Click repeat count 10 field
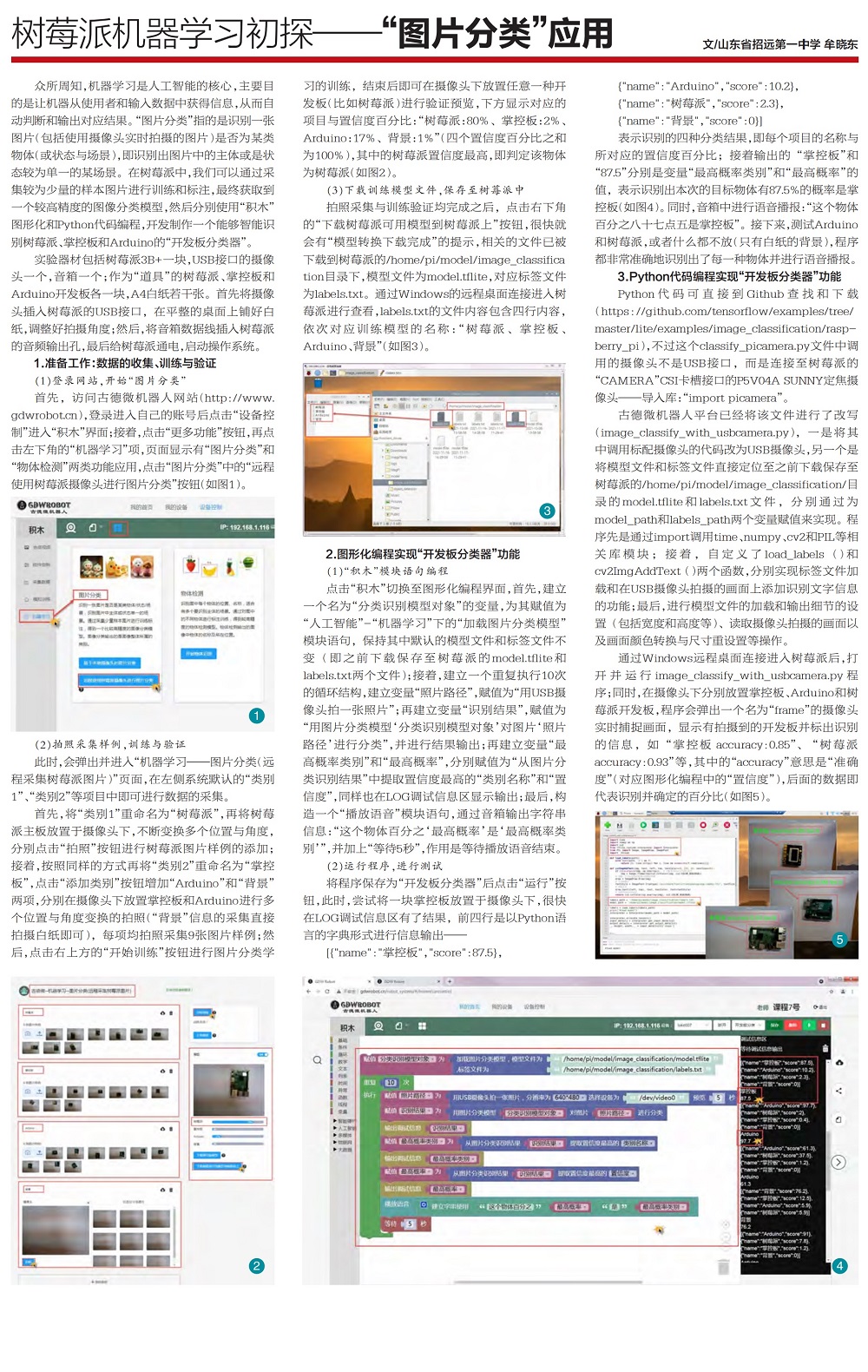The image size is (868, 1372). [391, 1082]
